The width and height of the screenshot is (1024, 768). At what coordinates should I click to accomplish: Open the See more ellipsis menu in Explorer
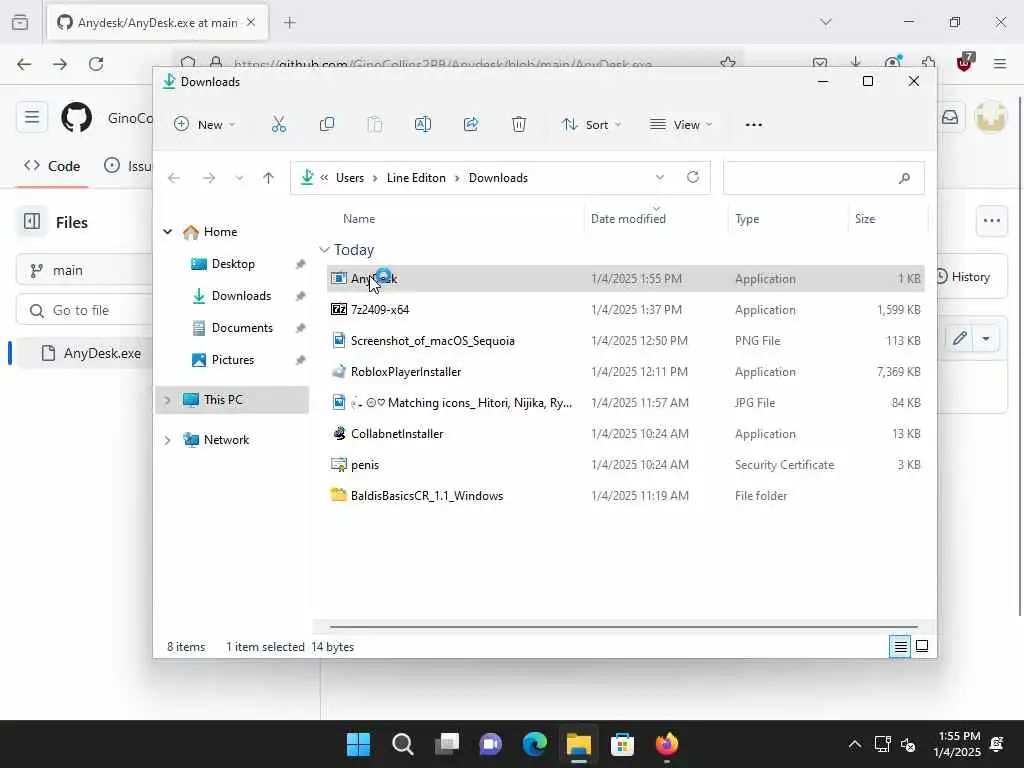pyautogui.click(x=754, y=125)
